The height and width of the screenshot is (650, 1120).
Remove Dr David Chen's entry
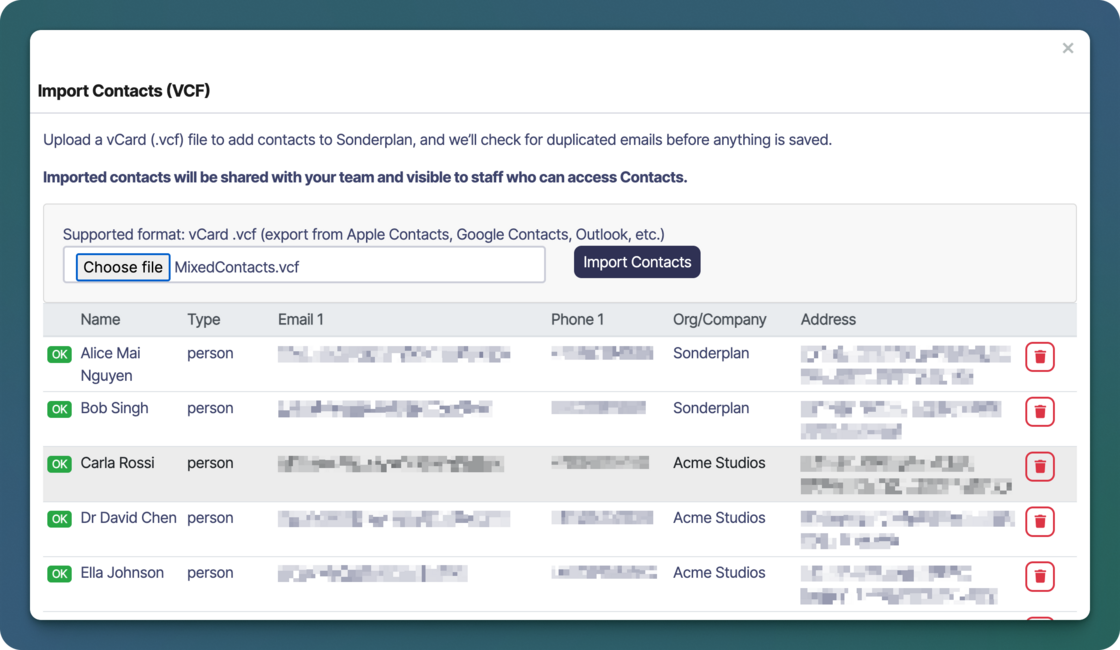tap(1039, 521)
